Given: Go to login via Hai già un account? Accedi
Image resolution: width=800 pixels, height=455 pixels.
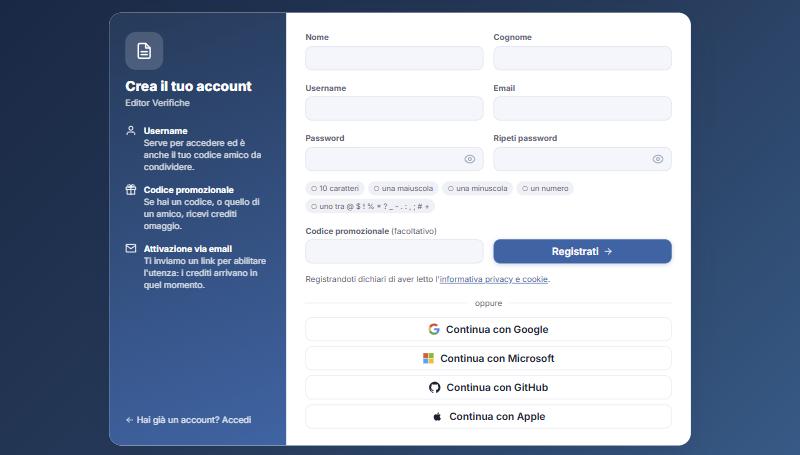Looking at the screenshot, I should pos(188,420).
